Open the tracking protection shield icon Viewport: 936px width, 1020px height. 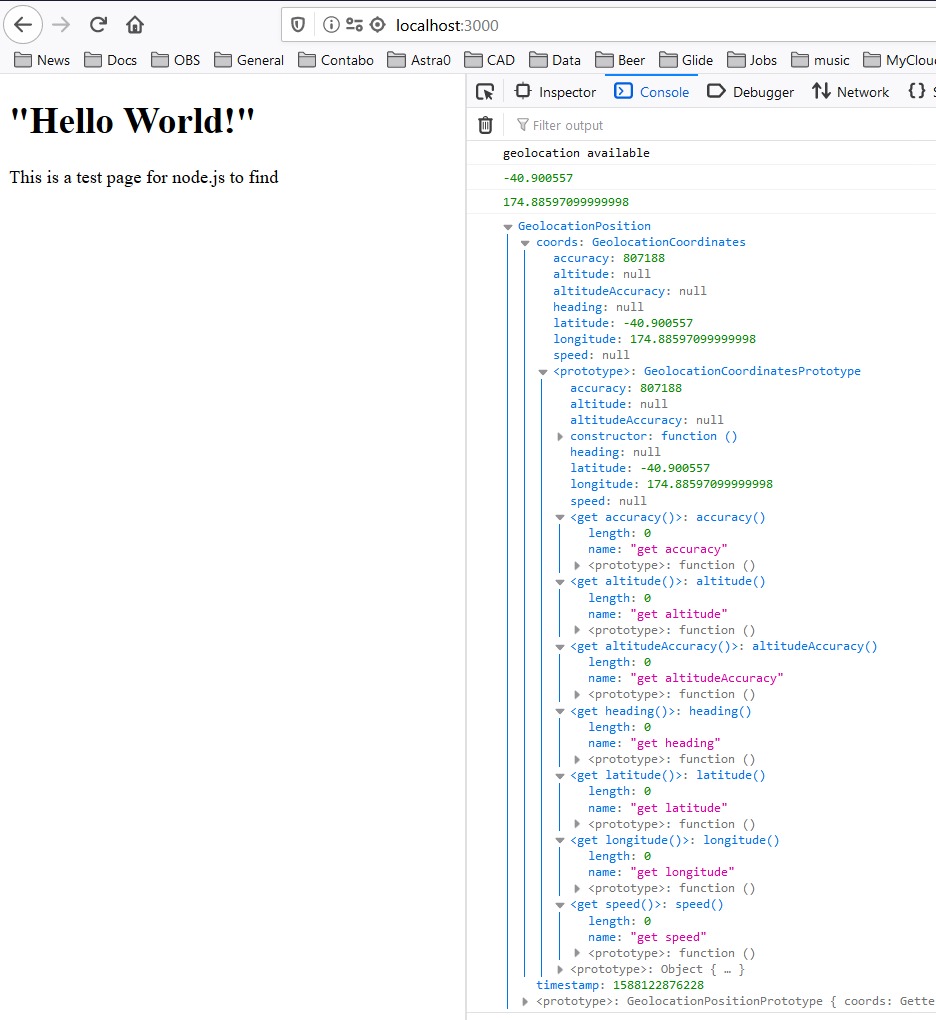pos(298,25)
